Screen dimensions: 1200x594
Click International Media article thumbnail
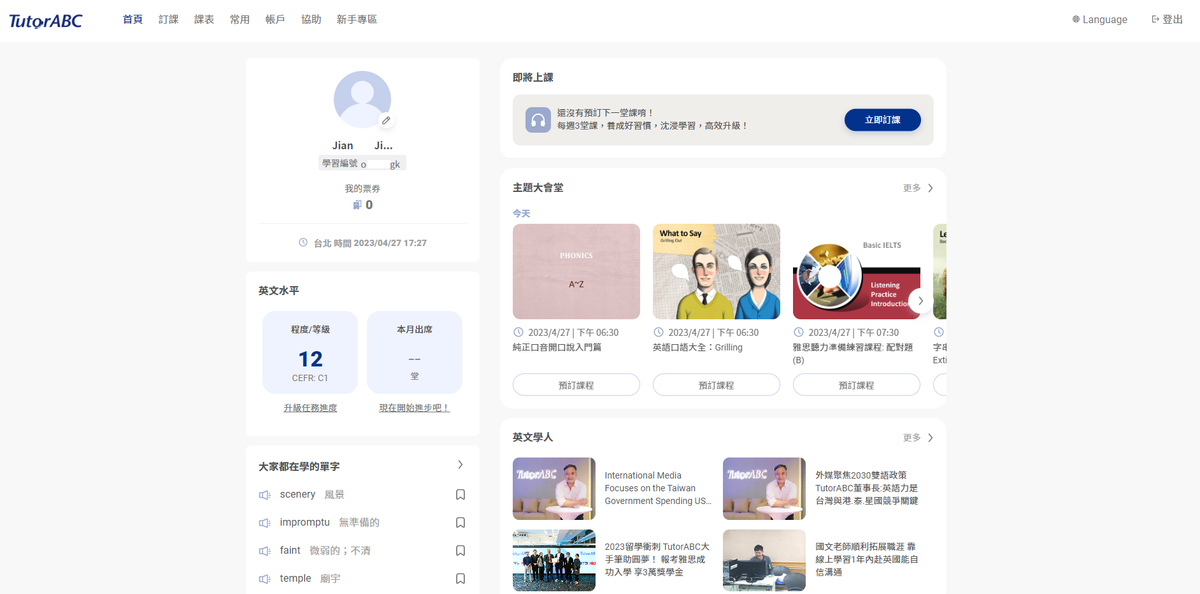point(554,489)
